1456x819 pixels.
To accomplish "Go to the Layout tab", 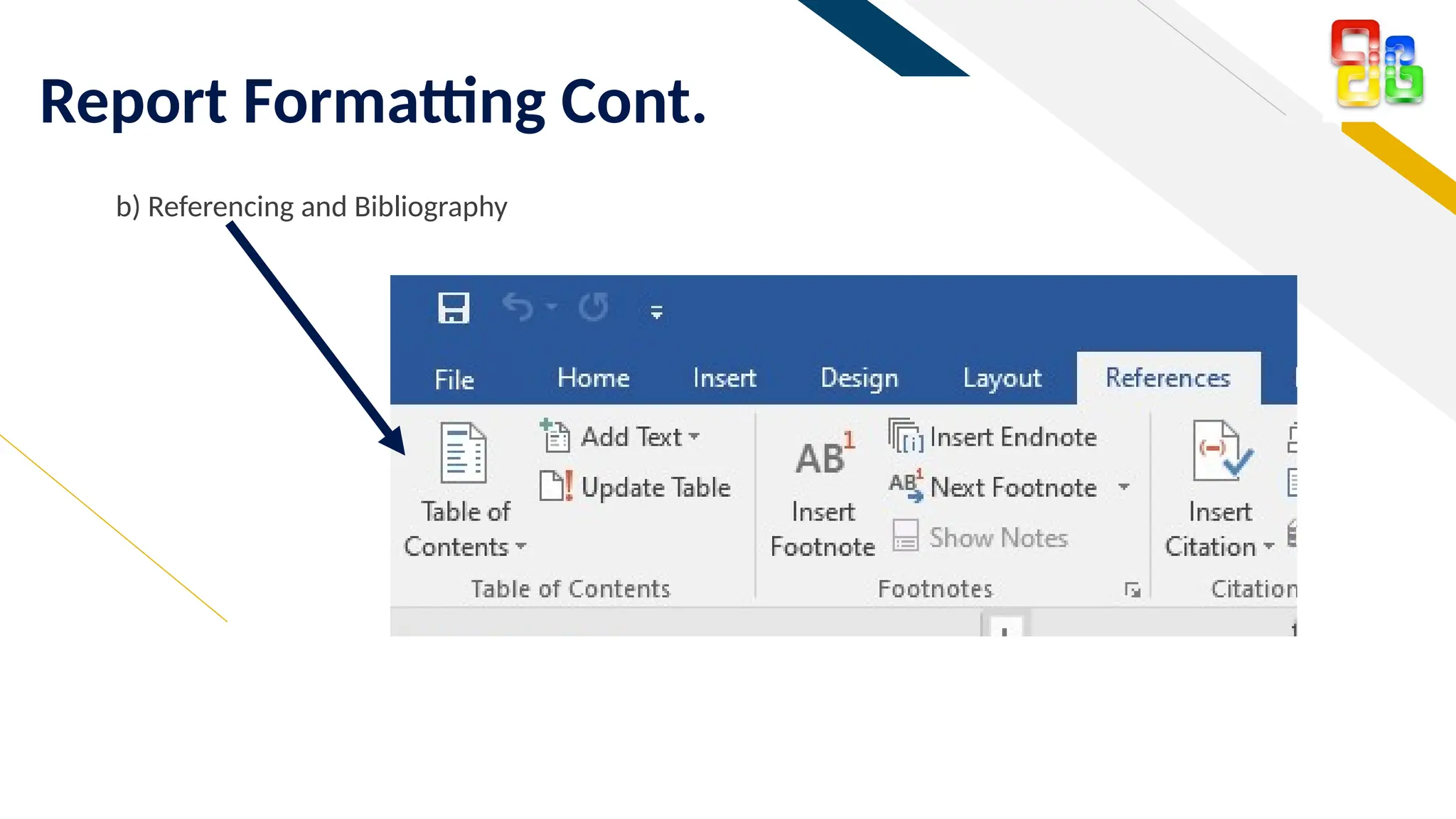I will [1002, 378].
